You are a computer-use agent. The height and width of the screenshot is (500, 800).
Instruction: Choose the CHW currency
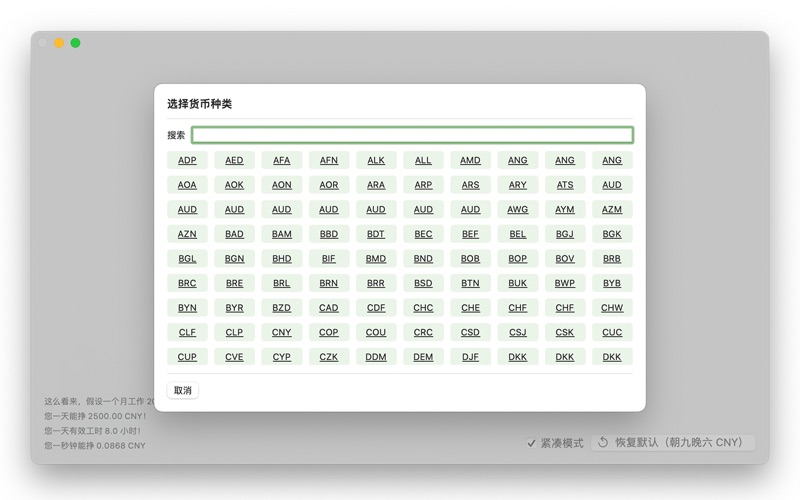click(x=612, y=308)
